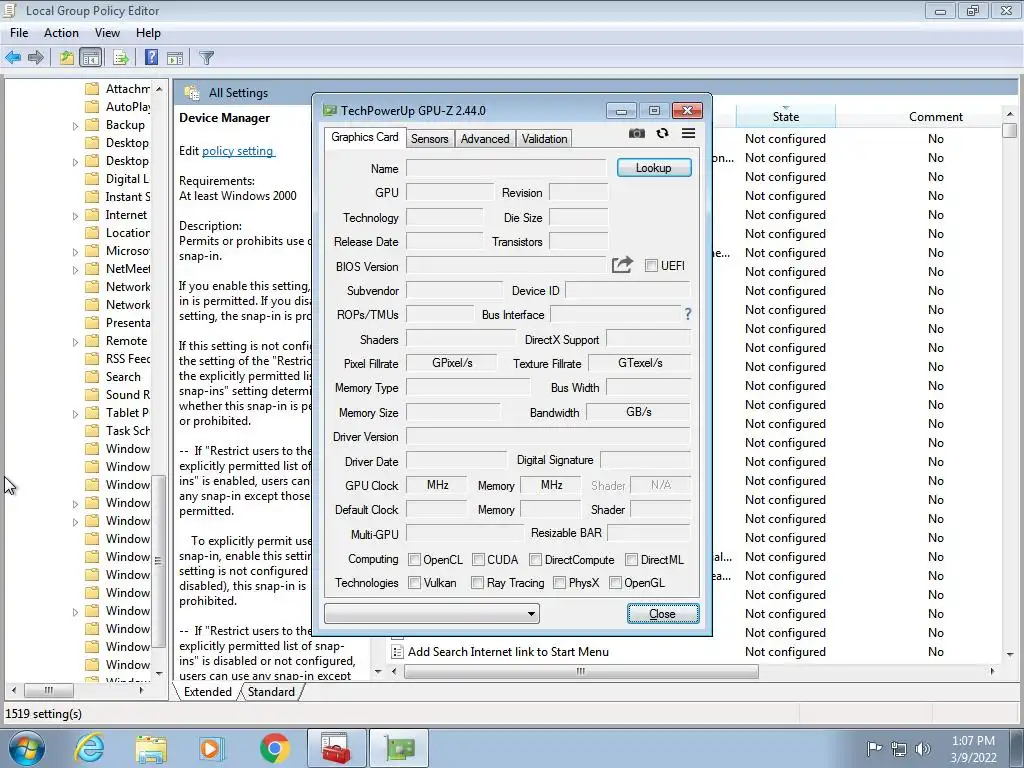
Task: Switch to the Validation tab
Action: point(544,138)
